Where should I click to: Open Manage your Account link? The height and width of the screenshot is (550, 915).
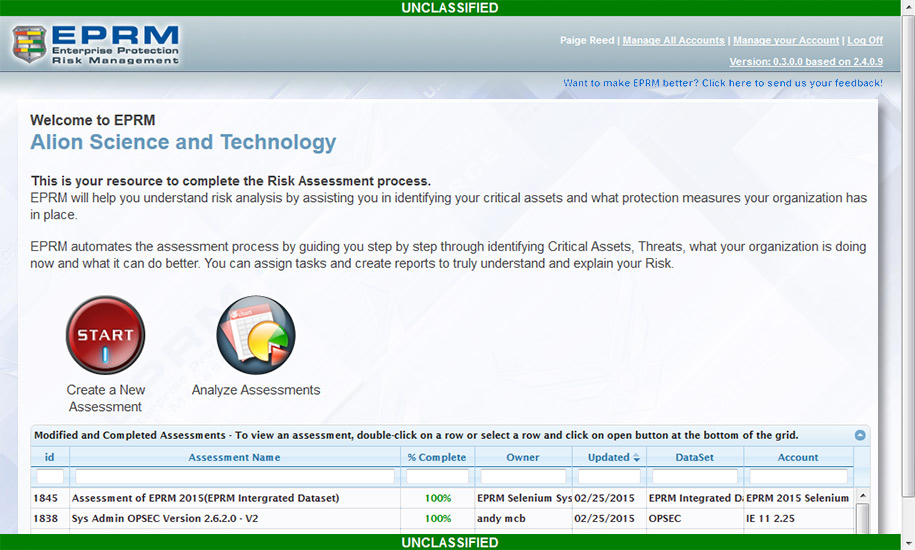tap(785, 40)
